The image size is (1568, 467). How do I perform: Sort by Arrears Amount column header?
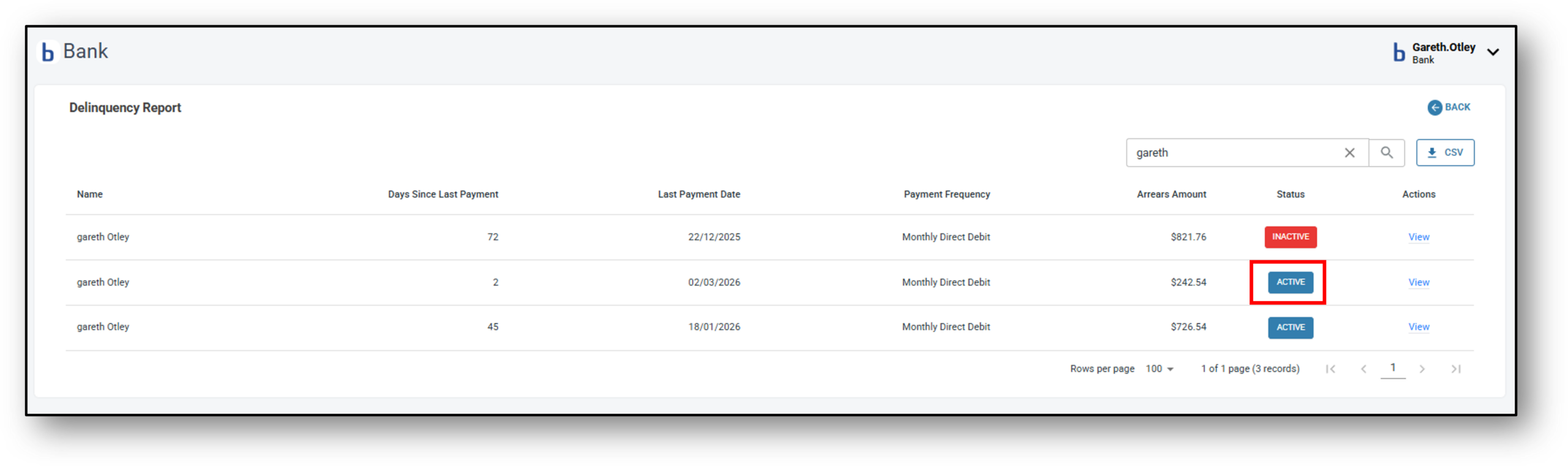tap(1171, 194)
